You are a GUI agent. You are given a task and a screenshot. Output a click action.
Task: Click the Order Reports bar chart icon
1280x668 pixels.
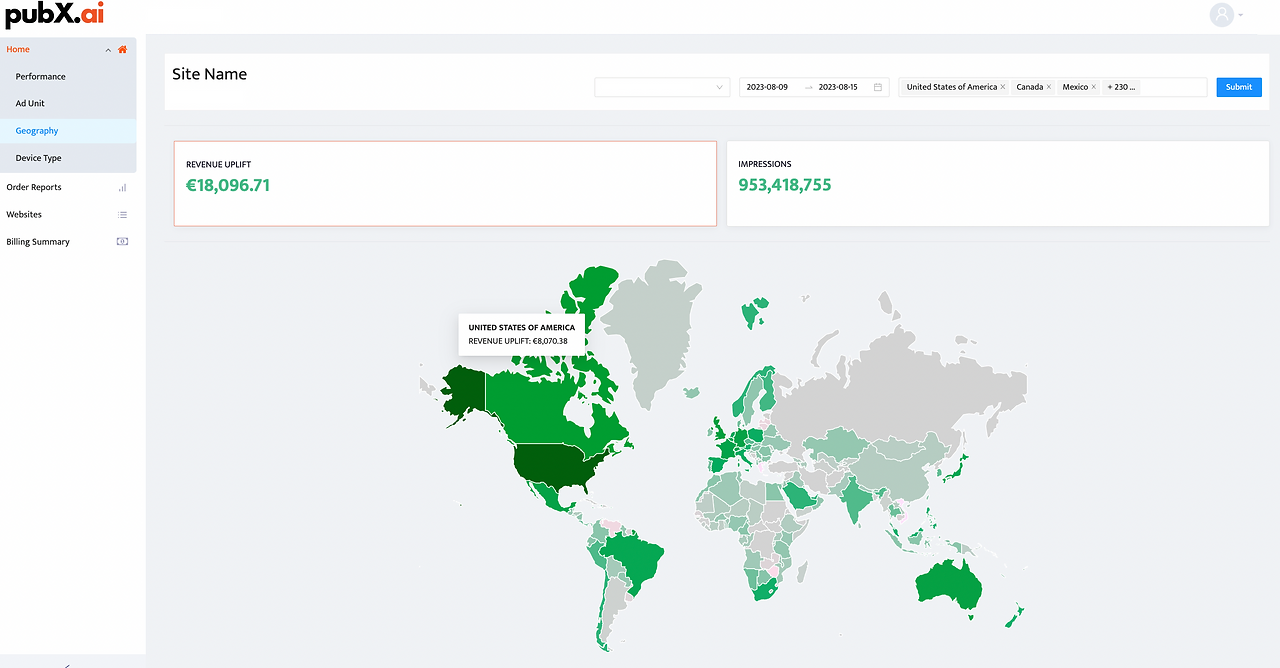(122, 187)
